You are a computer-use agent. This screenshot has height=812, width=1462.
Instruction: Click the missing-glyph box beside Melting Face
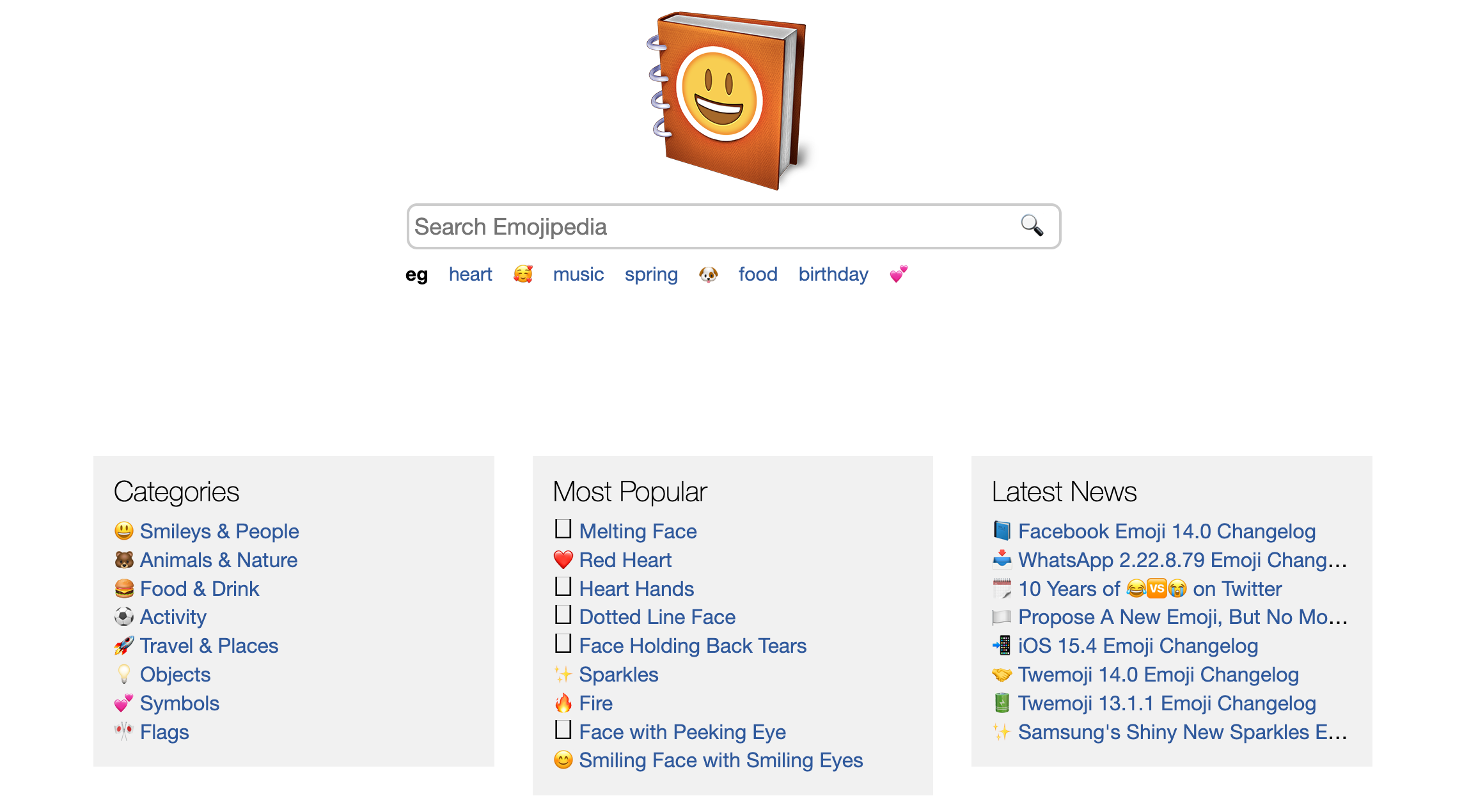(563, 529)
